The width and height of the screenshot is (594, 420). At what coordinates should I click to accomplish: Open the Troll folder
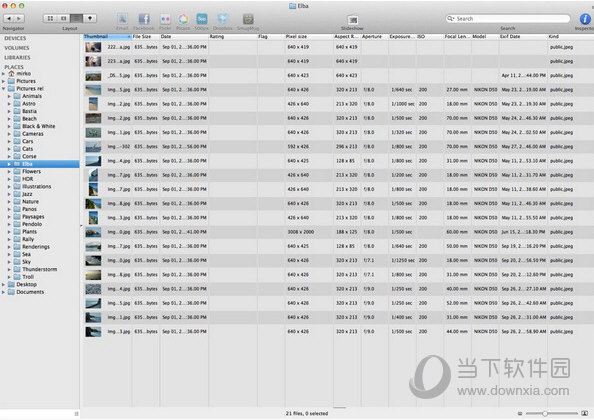[x=28, y=277]
